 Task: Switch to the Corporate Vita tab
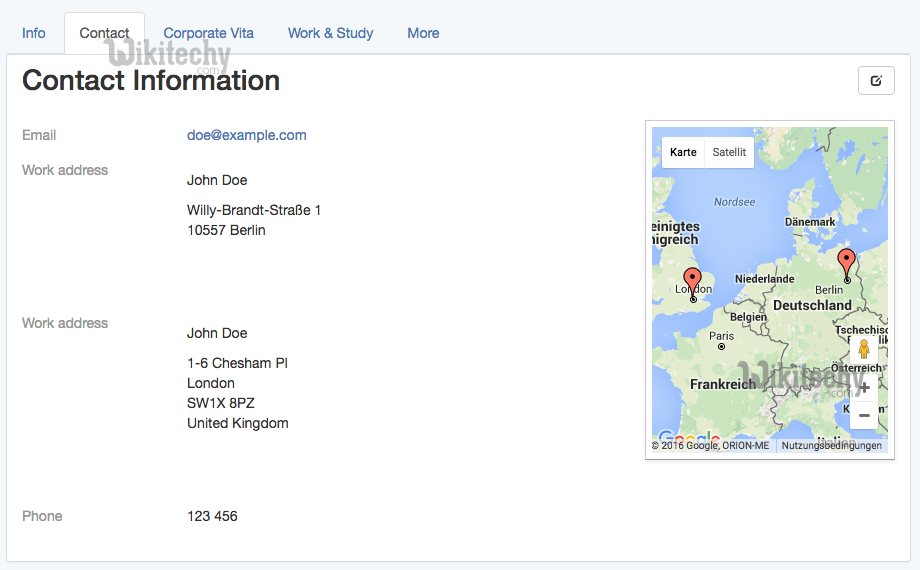[208, 33]
